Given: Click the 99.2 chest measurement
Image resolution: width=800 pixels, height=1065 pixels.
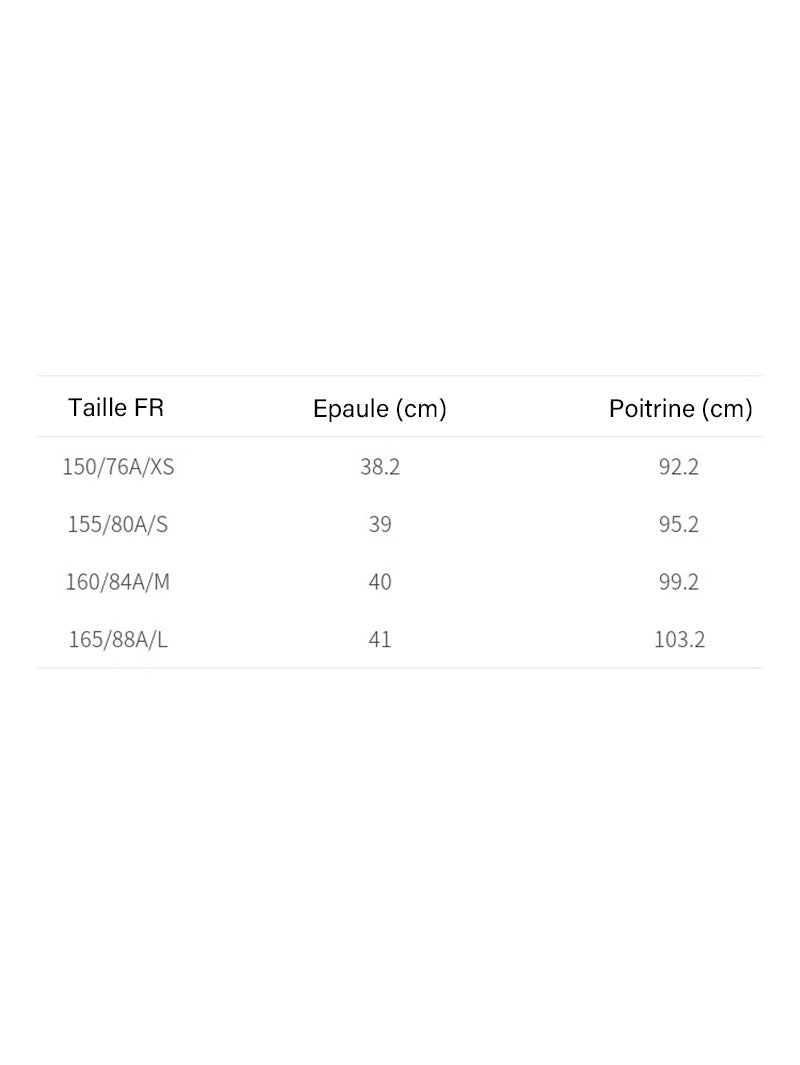Looking at the screenshot, I should coord(678,582).
